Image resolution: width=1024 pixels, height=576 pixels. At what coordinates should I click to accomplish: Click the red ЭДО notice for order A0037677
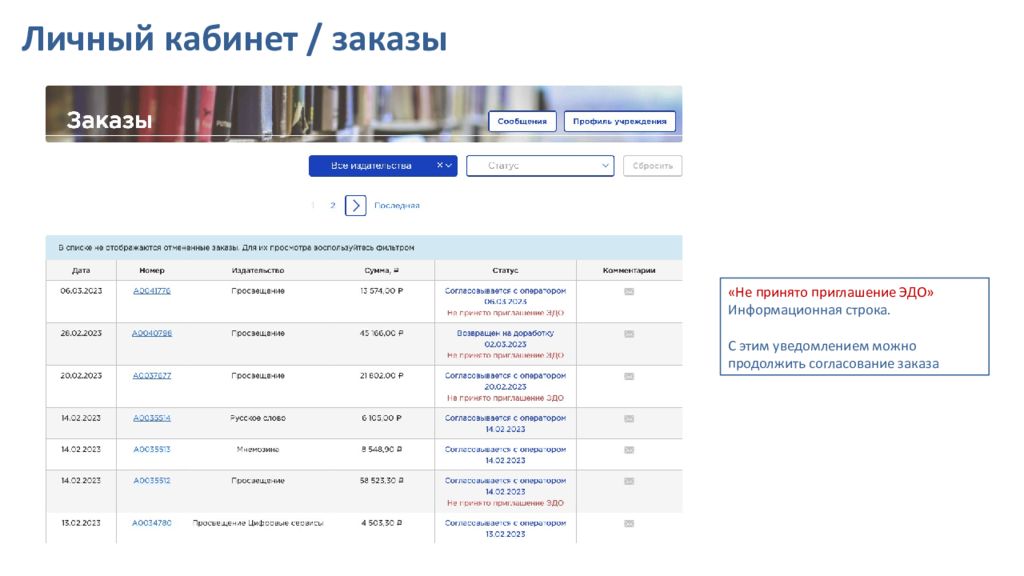point(505,398)
